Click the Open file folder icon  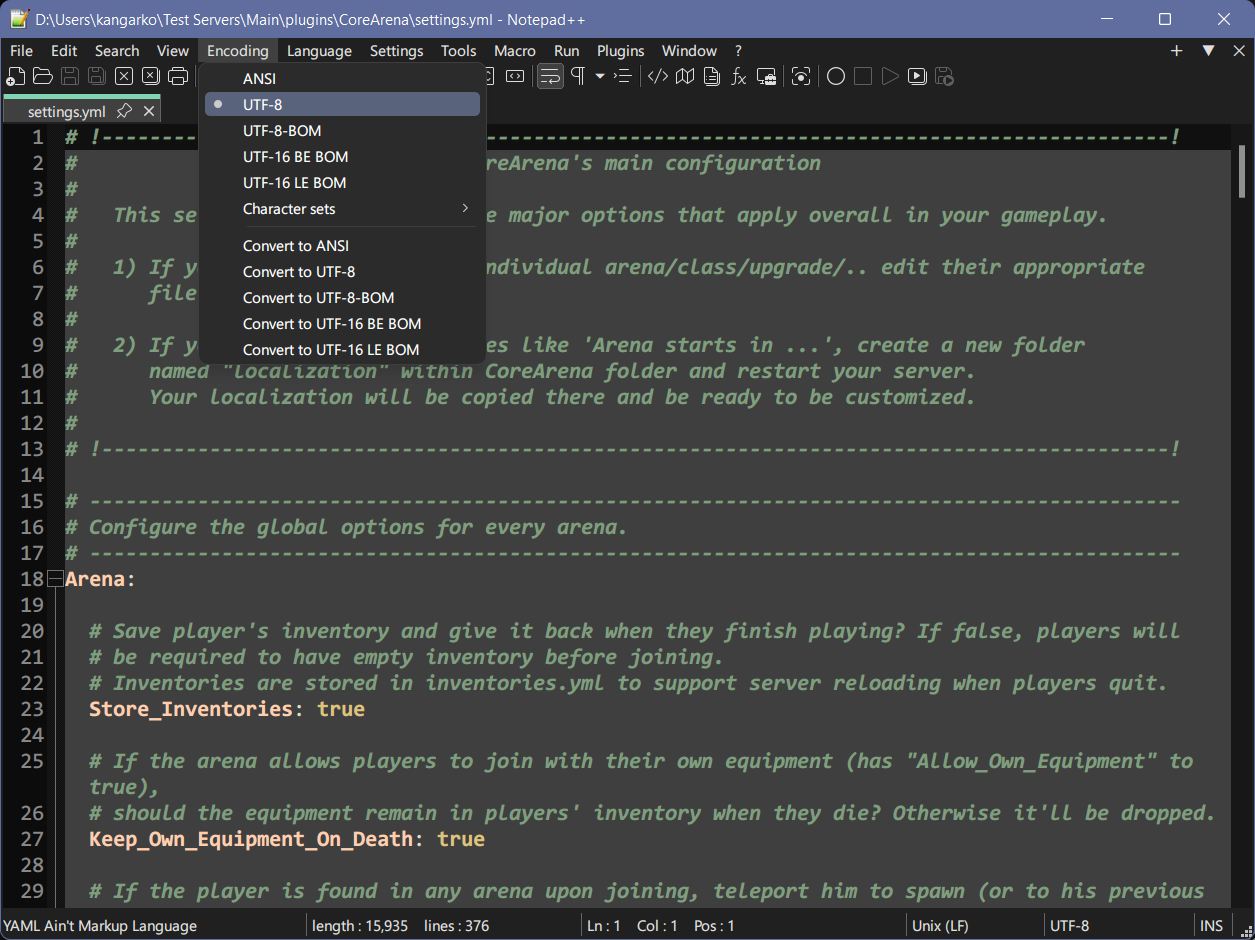43,76
